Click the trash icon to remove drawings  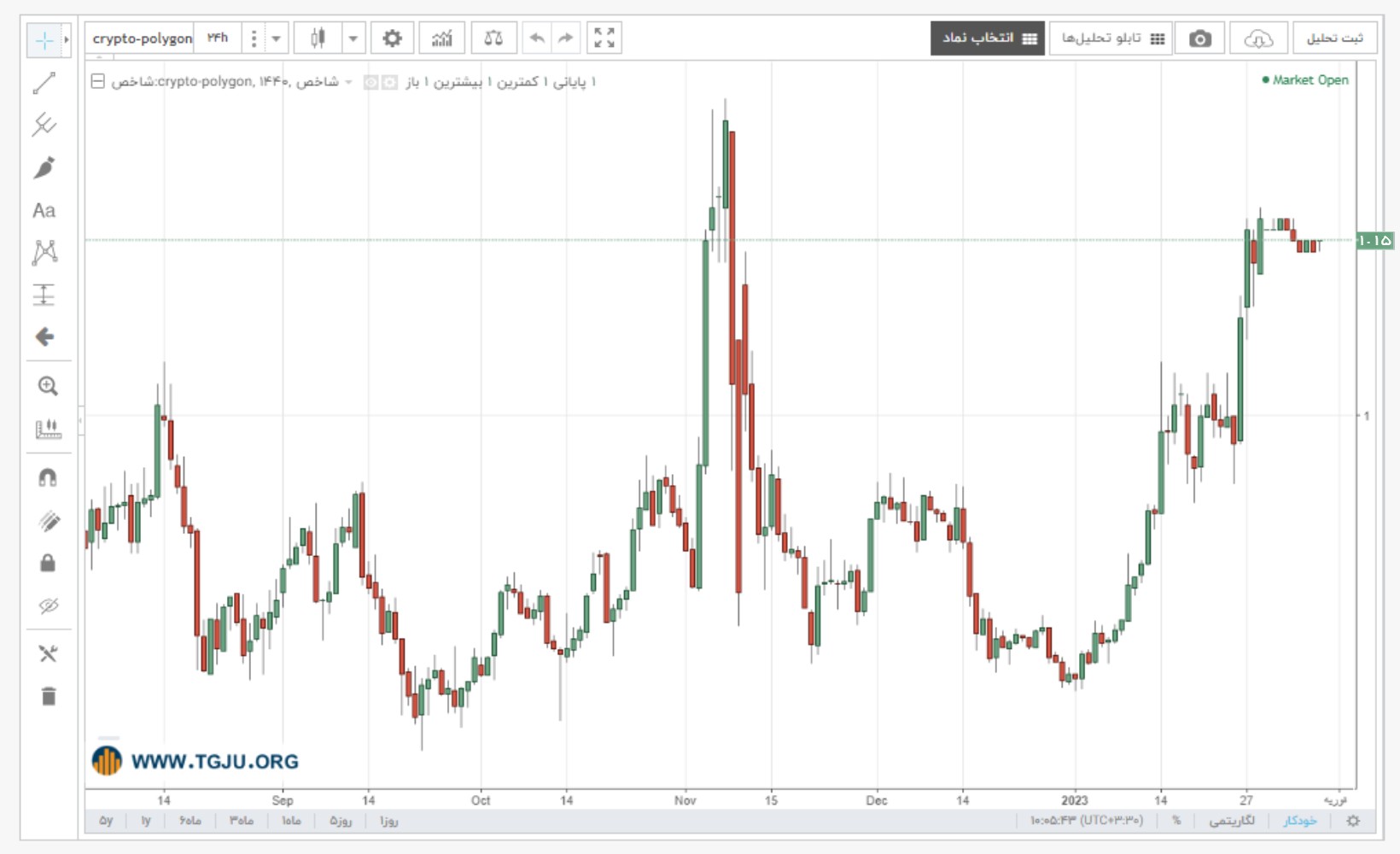(x=49, y=697)
